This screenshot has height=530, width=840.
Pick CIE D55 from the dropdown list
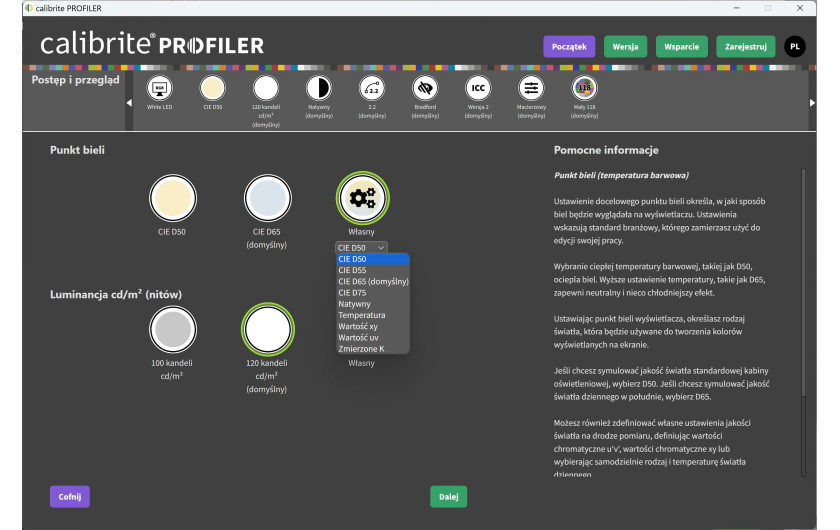pos(373,270)
